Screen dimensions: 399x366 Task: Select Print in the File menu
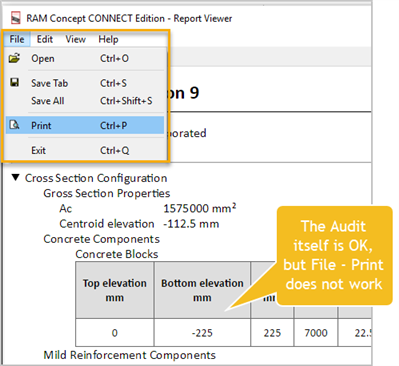click(x=85, y=125)
